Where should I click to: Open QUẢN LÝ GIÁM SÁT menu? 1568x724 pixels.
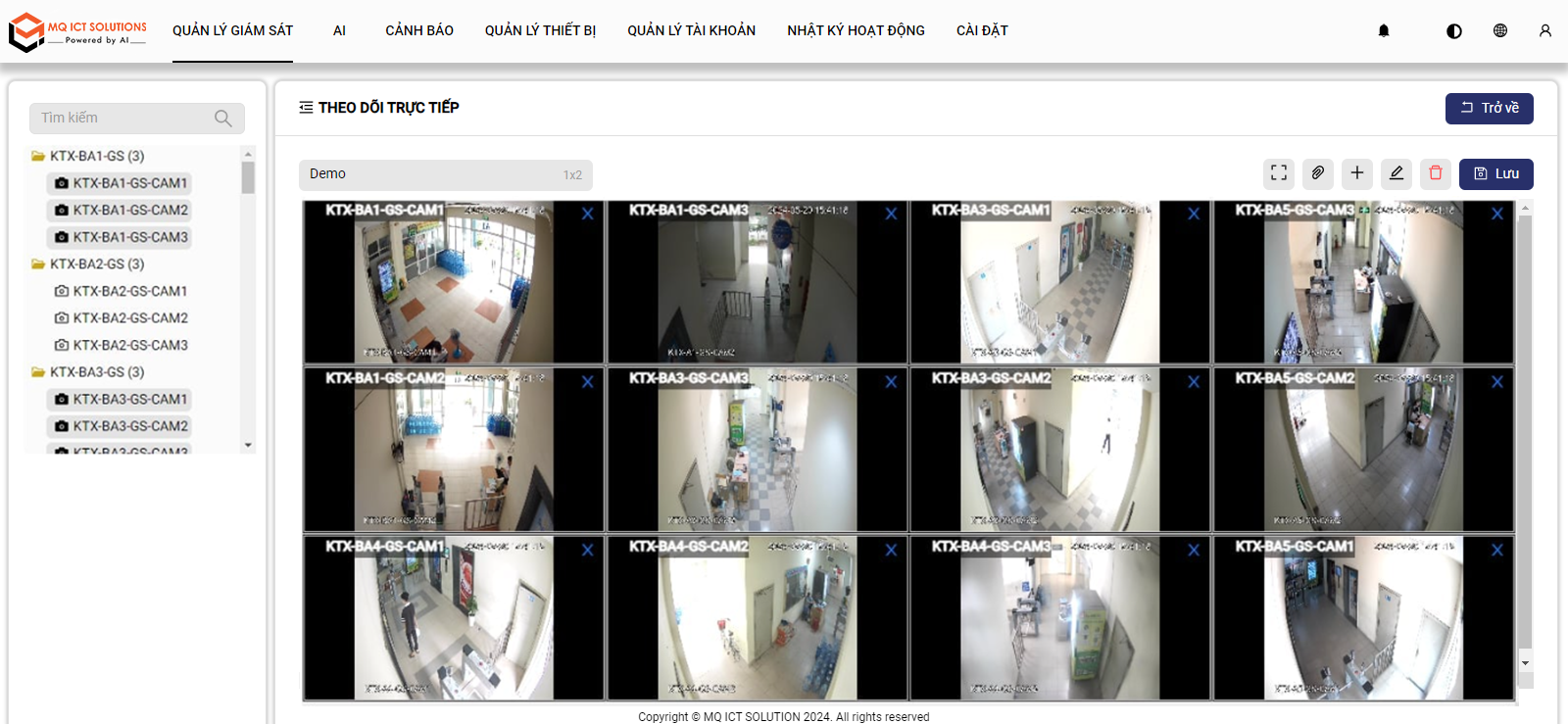(232, 30)
